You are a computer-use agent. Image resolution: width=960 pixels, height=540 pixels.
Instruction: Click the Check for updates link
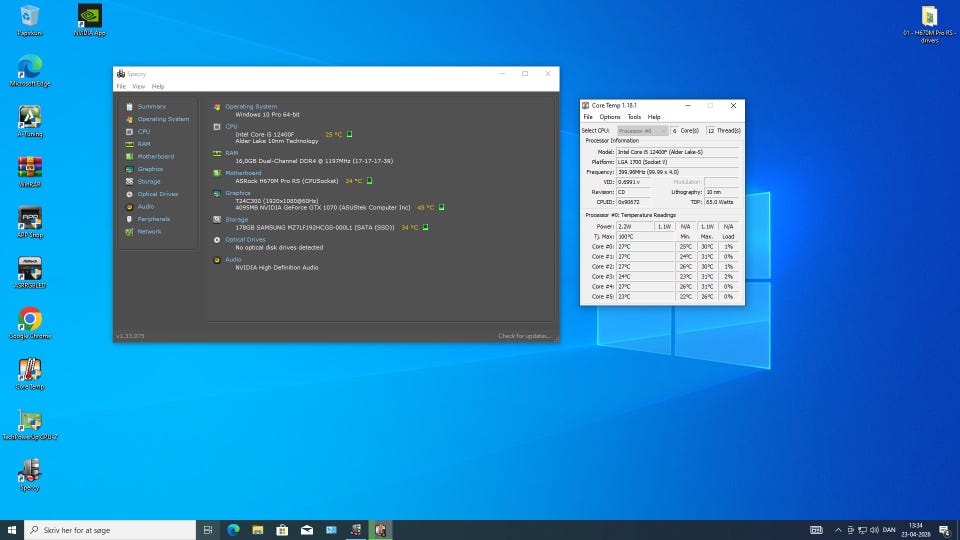524,336
